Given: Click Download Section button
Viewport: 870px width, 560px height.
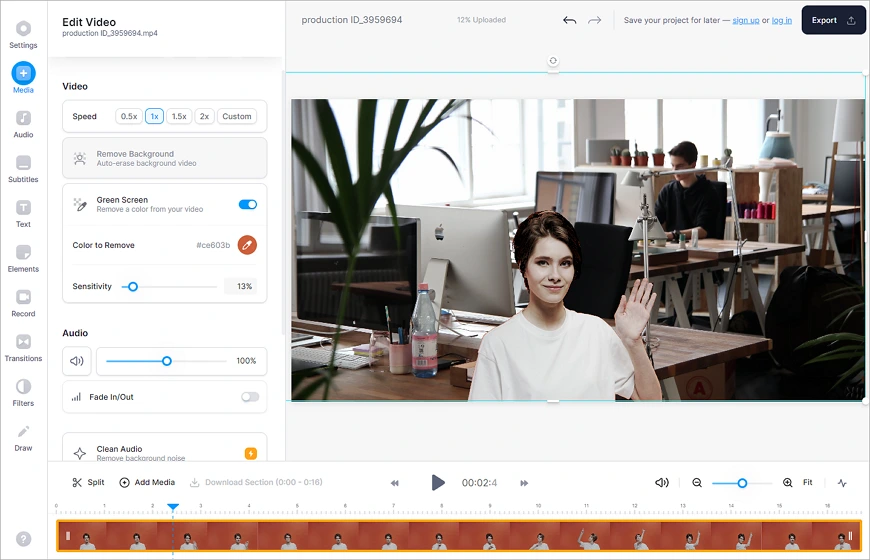Looking at the screenshot, I should pos(256,482).
